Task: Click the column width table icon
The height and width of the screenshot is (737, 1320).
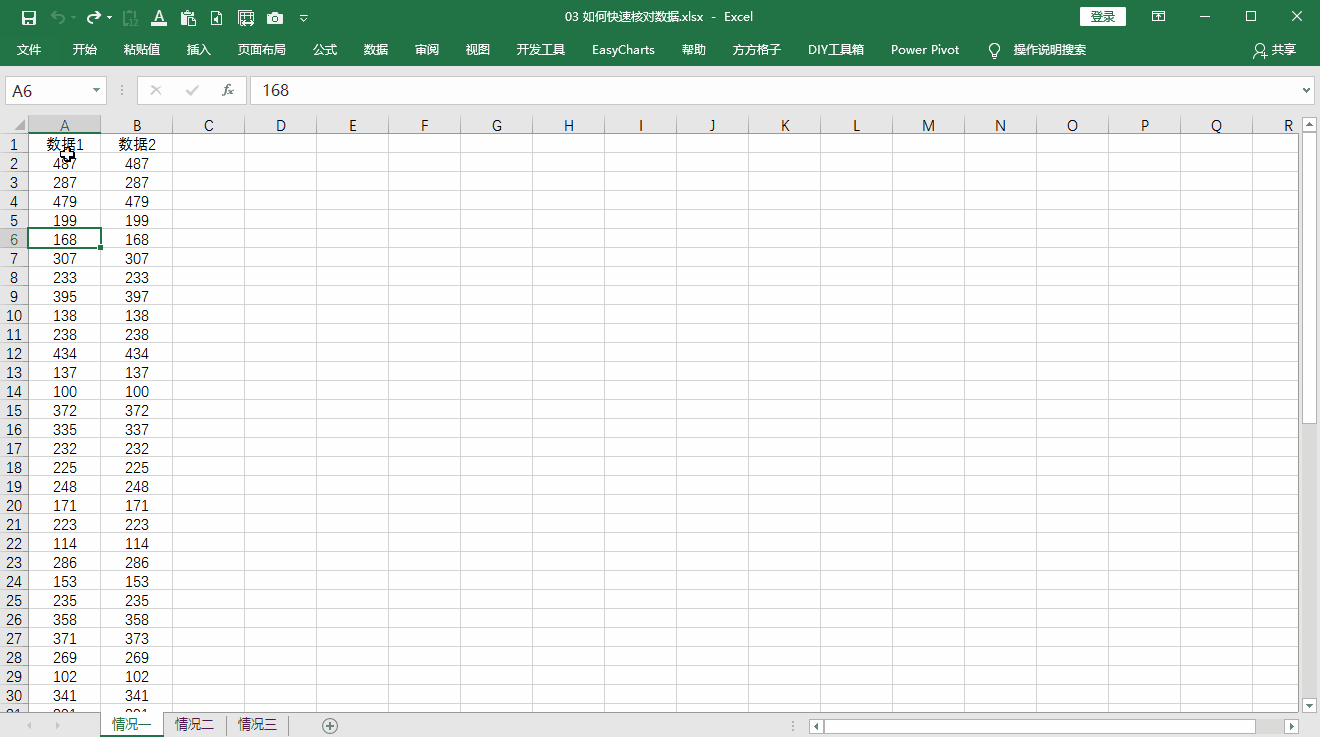Action: point(246,17)
